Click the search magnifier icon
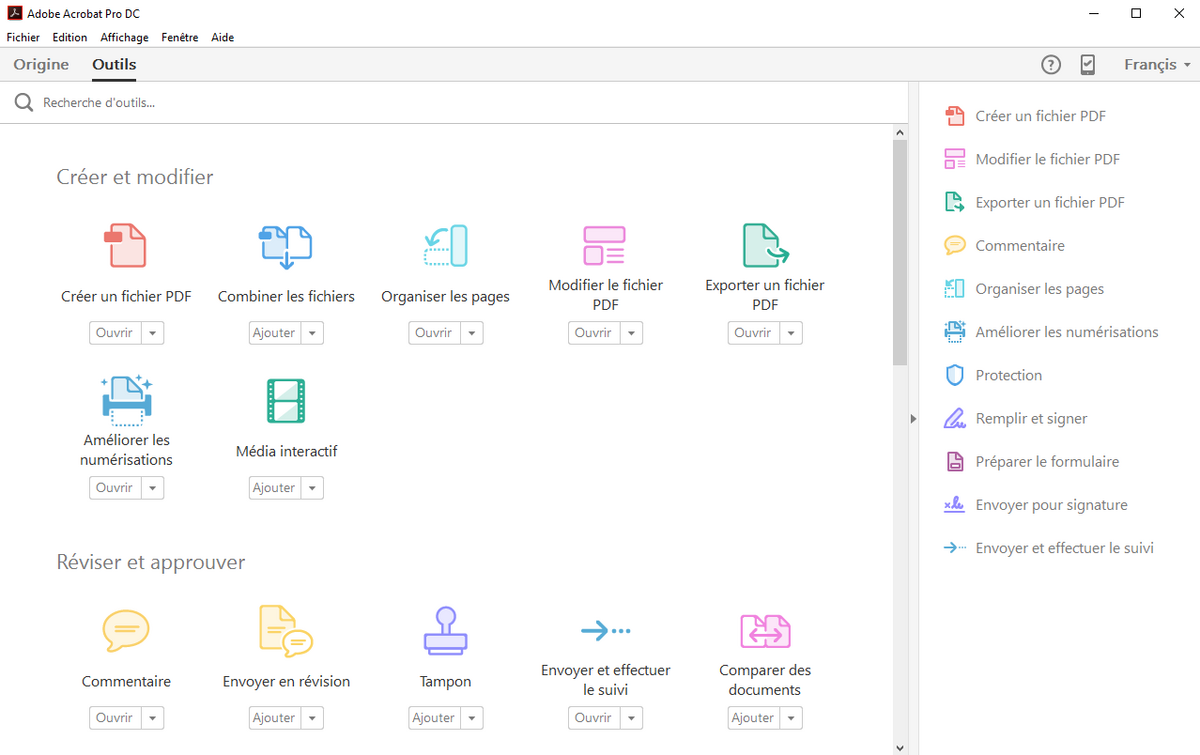The height and width of the screenshot is (755, 1200). pos(24,103)
